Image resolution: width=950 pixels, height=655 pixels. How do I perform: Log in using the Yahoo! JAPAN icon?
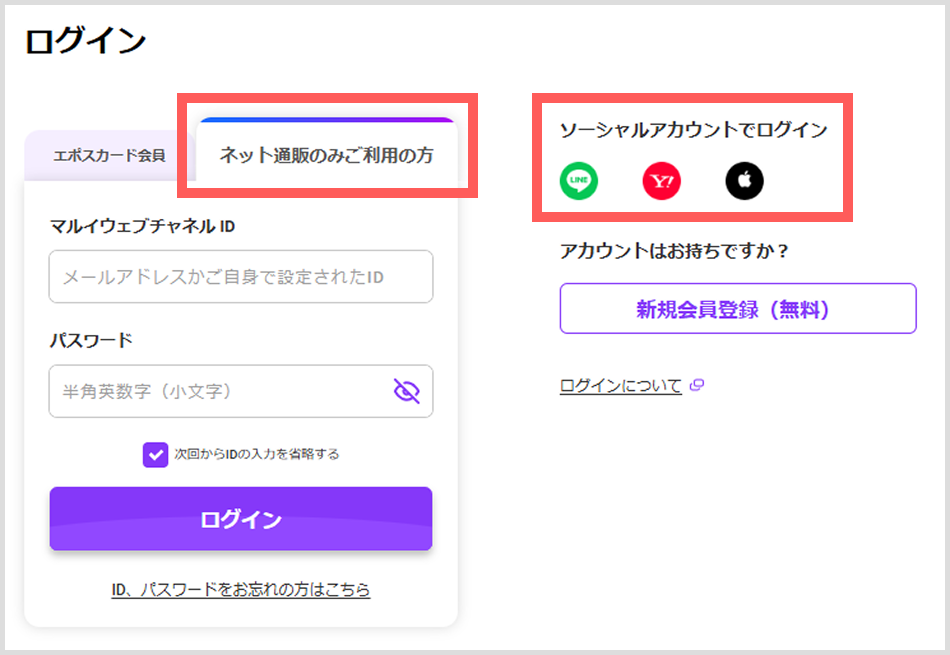pyautogui.click(x=661, y=181)
